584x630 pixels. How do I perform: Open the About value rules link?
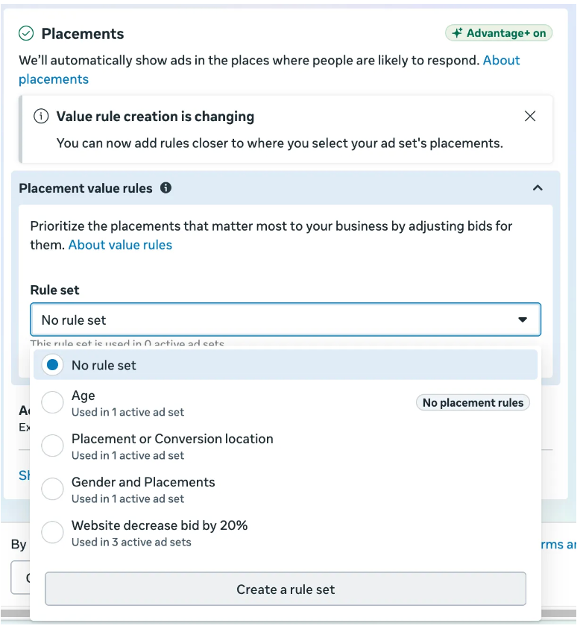120,245
